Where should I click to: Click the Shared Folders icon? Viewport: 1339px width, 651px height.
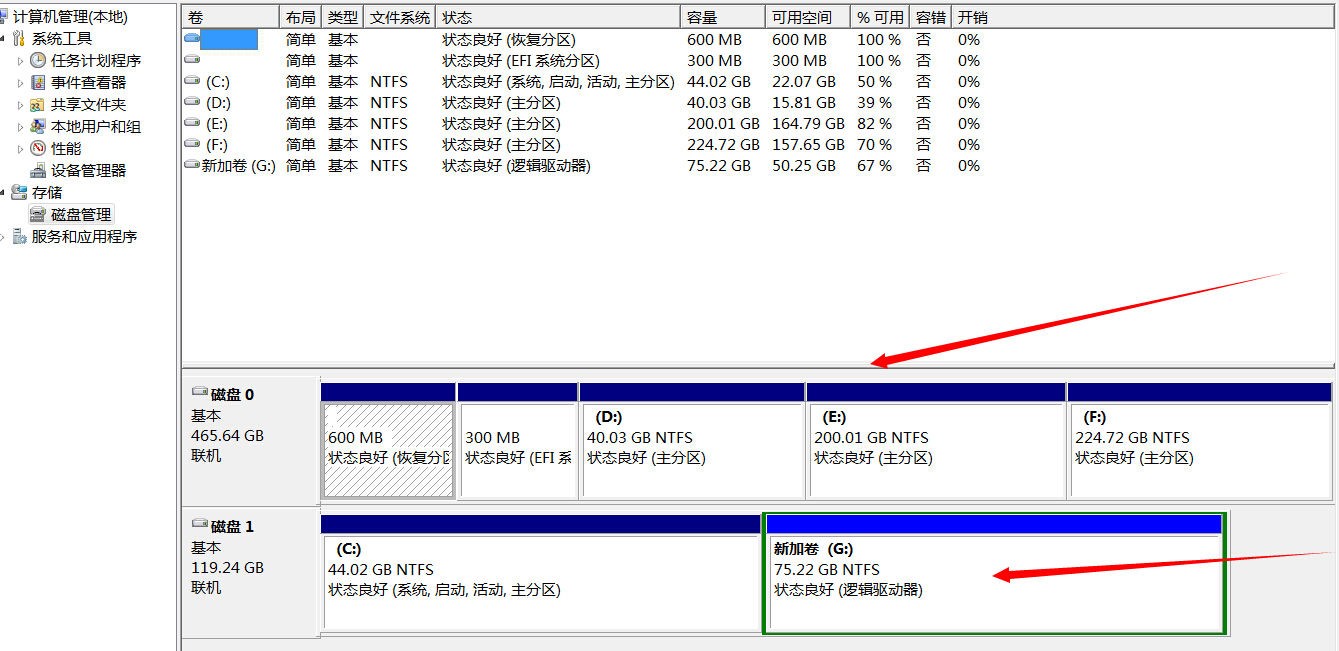(x=38, y=105)
